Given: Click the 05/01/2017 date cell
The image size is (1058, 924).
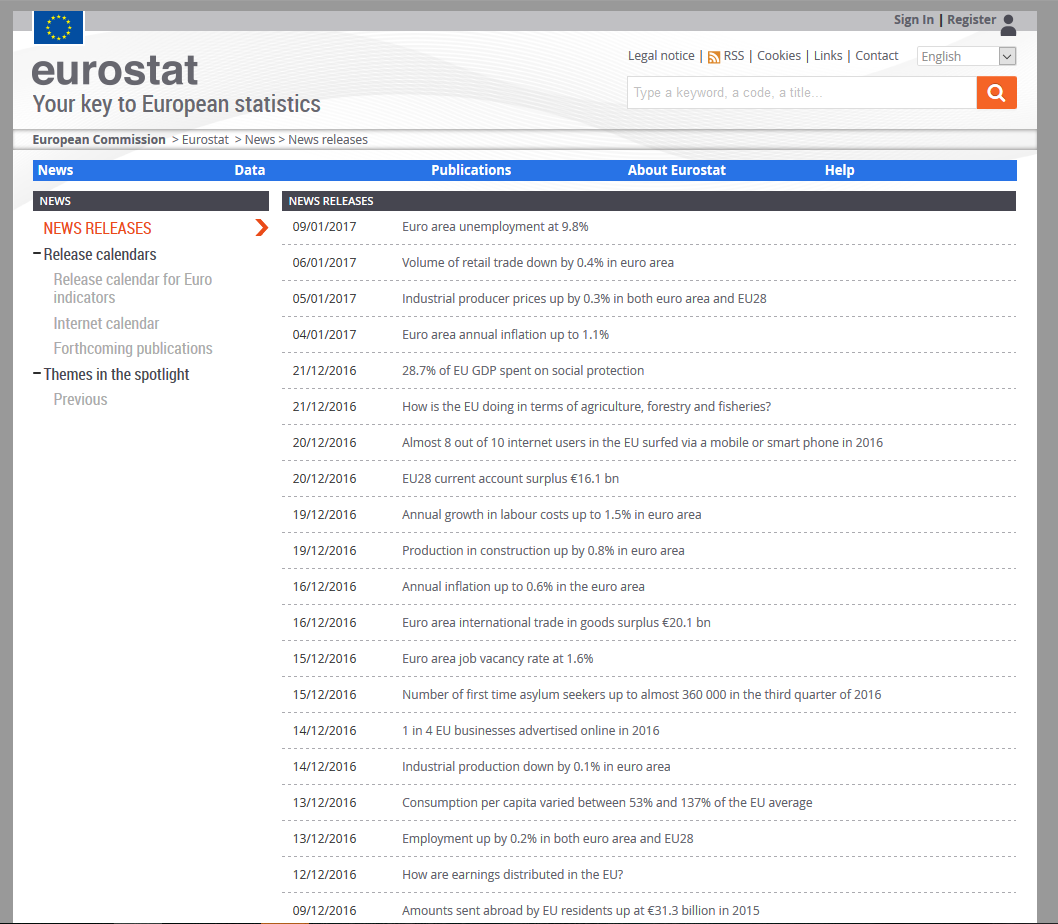Looking at the screenshot, I should pyautogui.click(x=324, y=298).
